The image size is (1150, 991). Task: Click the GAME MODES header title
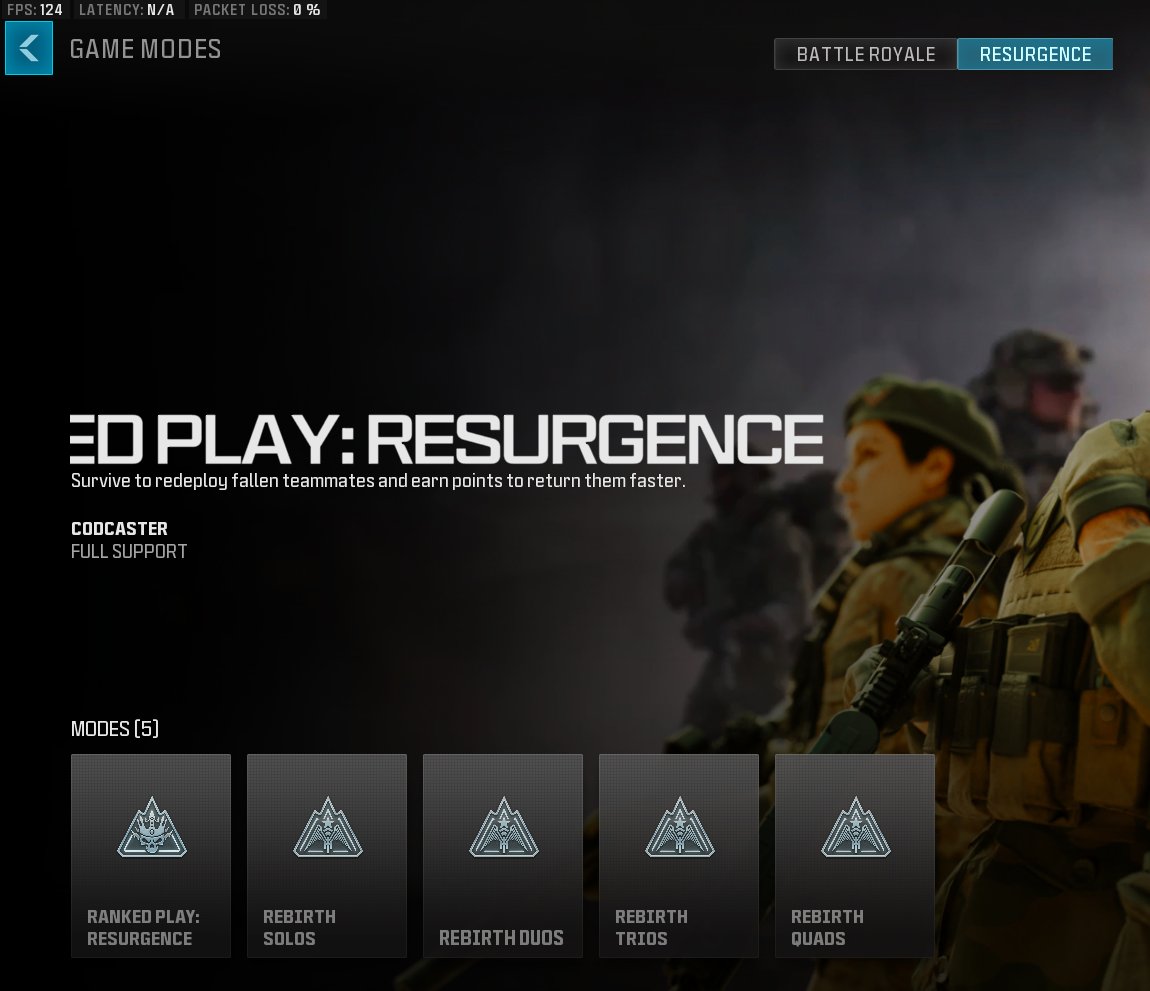(x=145, y=49)
